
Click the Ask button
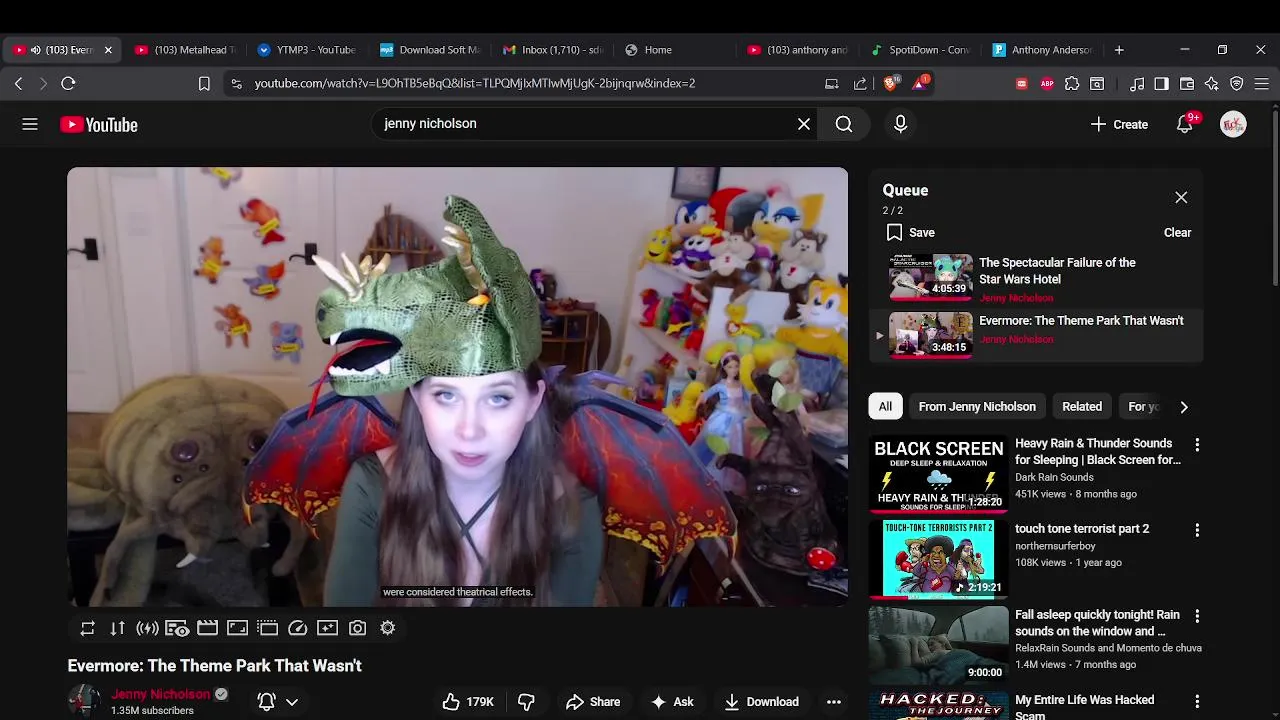pos(672,702)
